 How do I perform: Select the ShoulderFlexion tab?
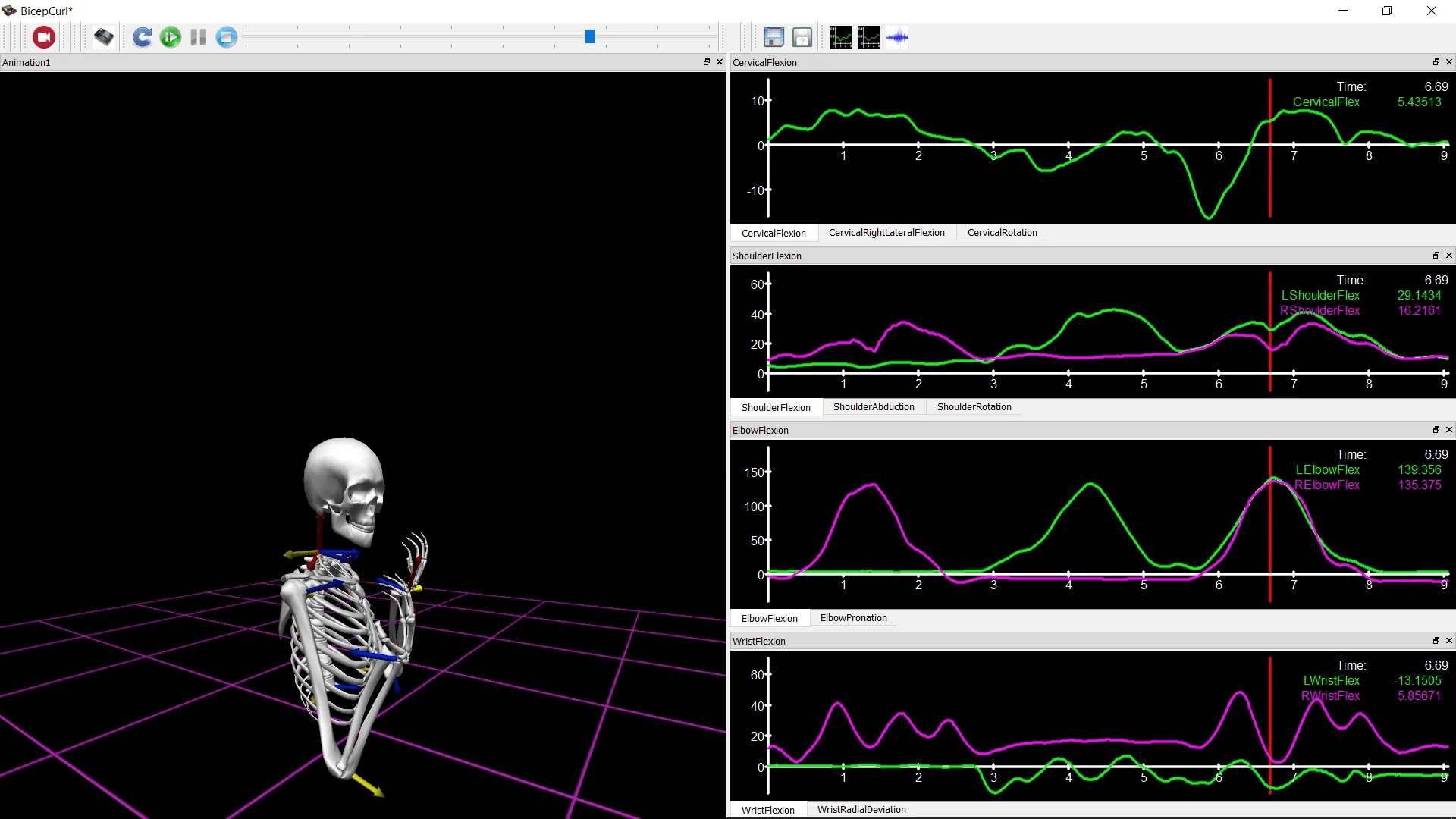776,407
